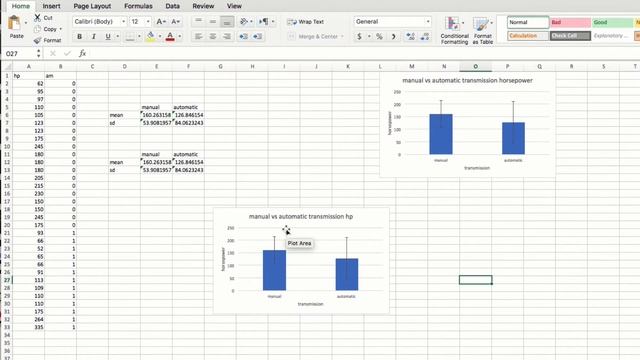Expand the Copy options arrow
The height and width of the screenshot is (360, 640).
[61, 29]
